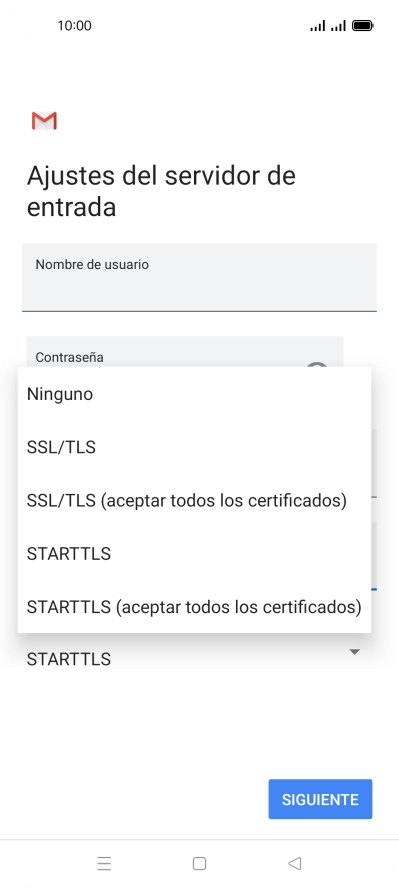Screen dimensions: 399x888
Task: Select STARTTLS (aceptar todos los certificados)
Action: [x=194, y=607]
